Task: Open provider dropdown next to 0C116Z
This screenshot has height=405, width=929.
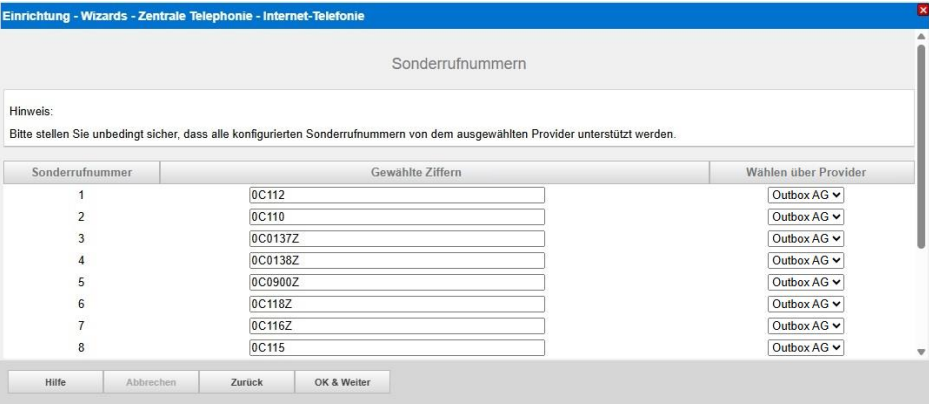Action: (x=806, y=326)
